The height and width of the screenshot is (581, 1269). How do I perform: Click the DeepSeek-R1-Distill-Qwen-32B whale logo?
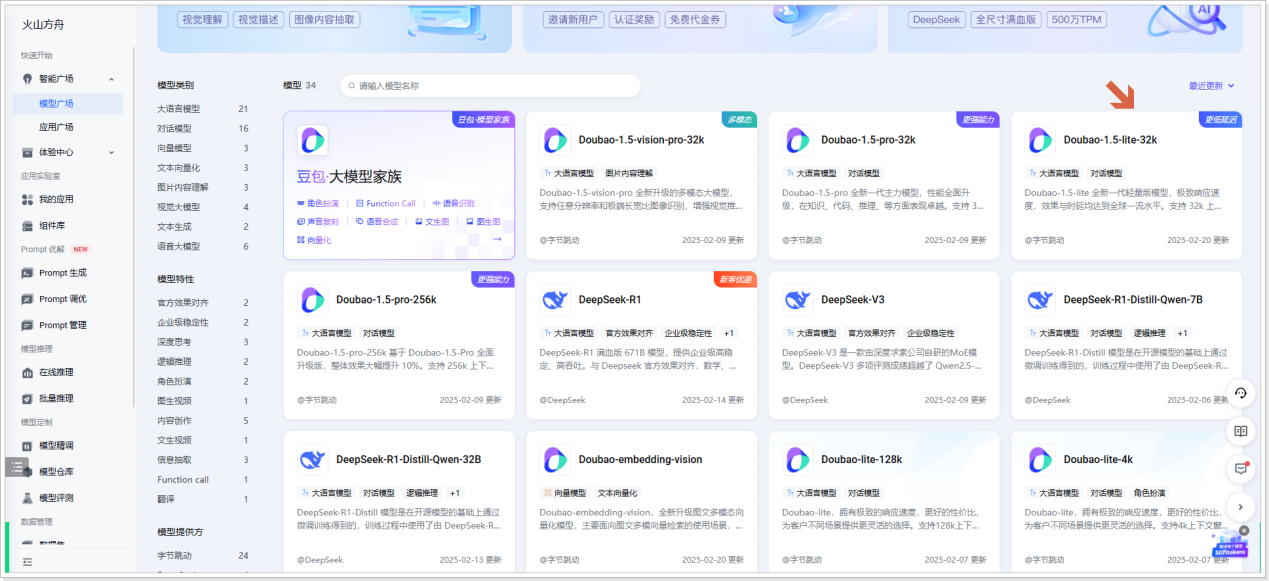click(313, 459)
